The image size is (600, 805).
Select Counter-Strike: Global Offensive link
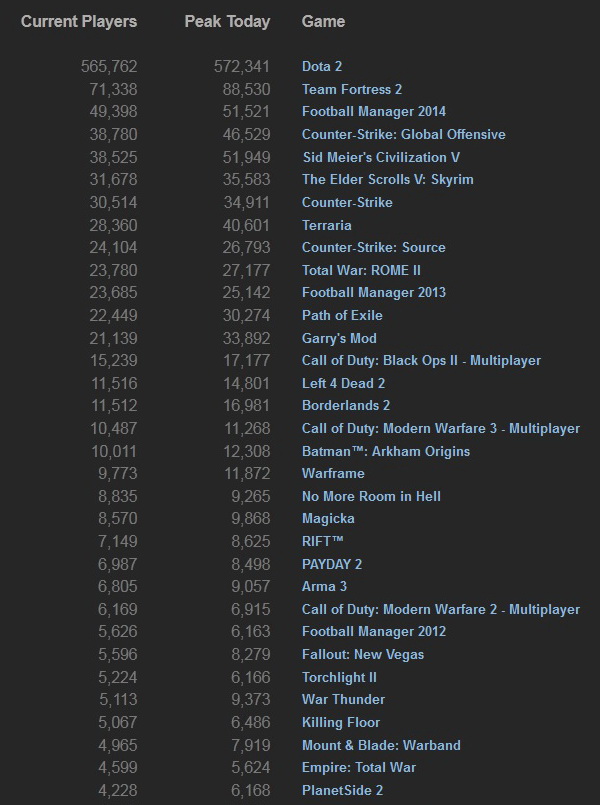[x=403, y=134]
